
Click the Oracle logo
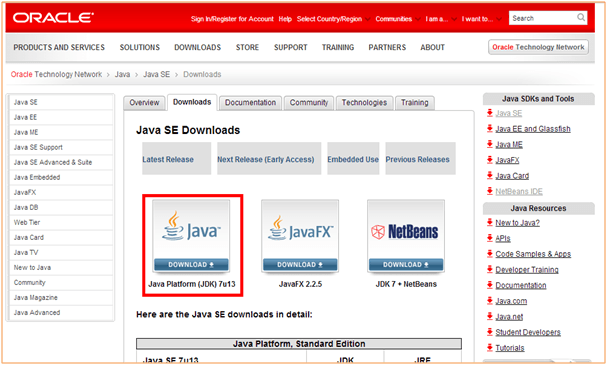click(x=53, y=18)
